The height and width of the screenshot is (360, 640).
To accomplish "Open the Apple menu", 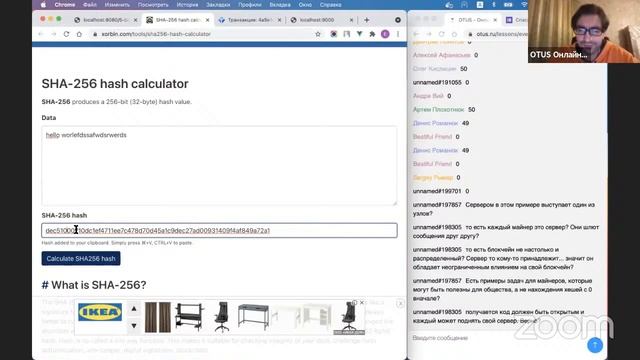I will 44,5.
